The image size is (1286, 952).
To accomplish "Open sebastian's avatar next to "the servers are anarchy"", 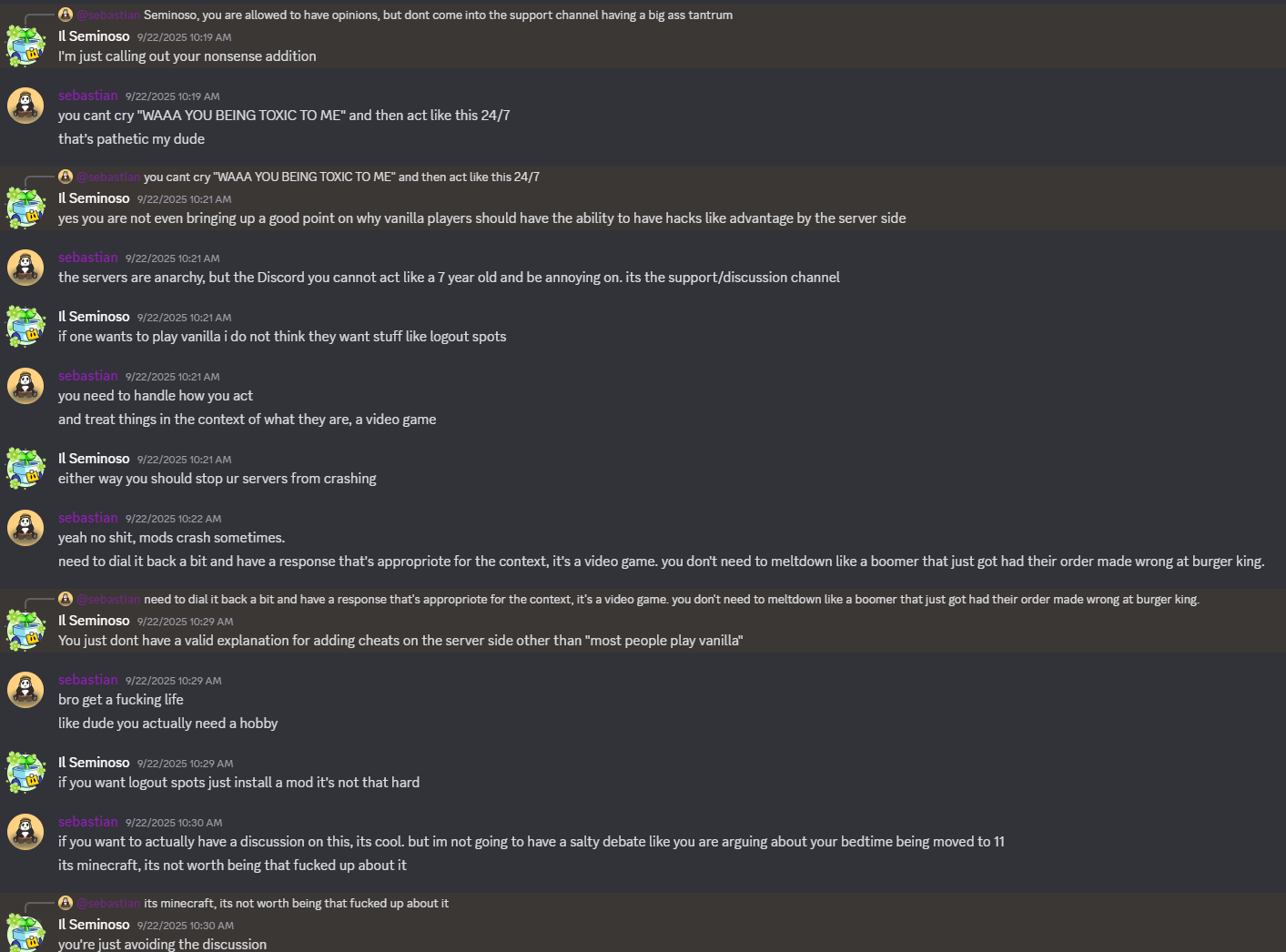I will (25, 268).
